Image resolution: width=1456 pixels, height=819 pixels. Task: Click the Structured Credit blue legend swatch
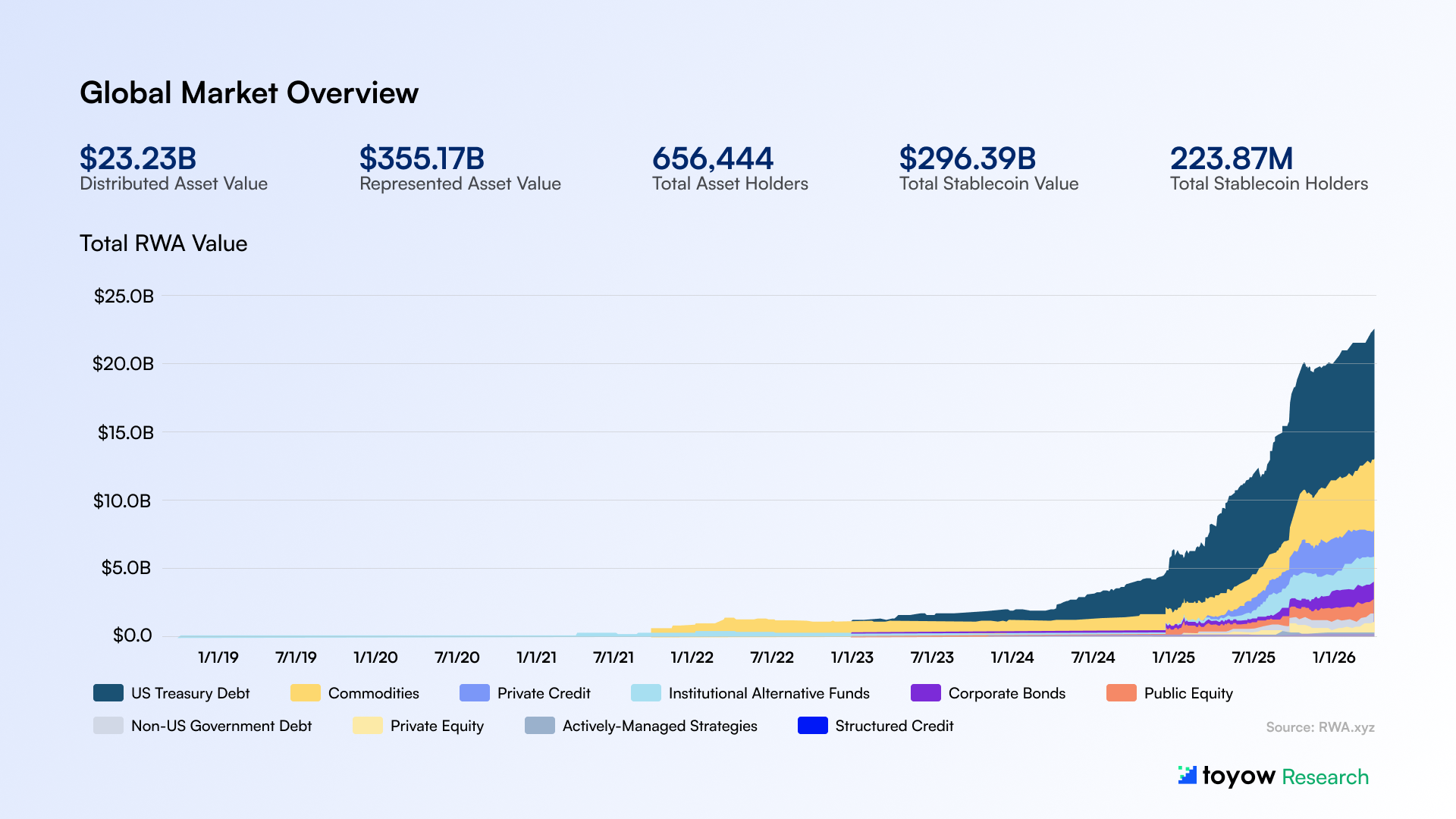point(812,726)
